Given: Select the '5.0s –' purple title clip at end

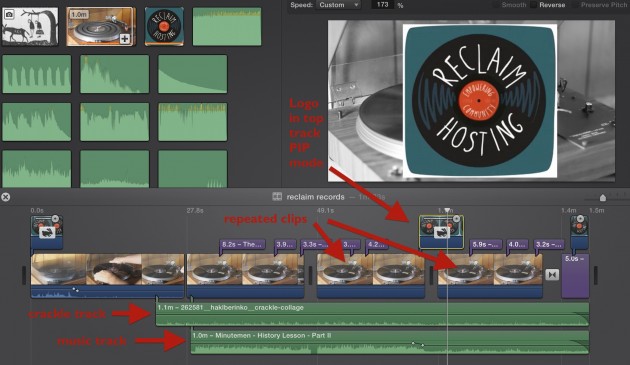Looking at the screenshot, I should point(575,276).
